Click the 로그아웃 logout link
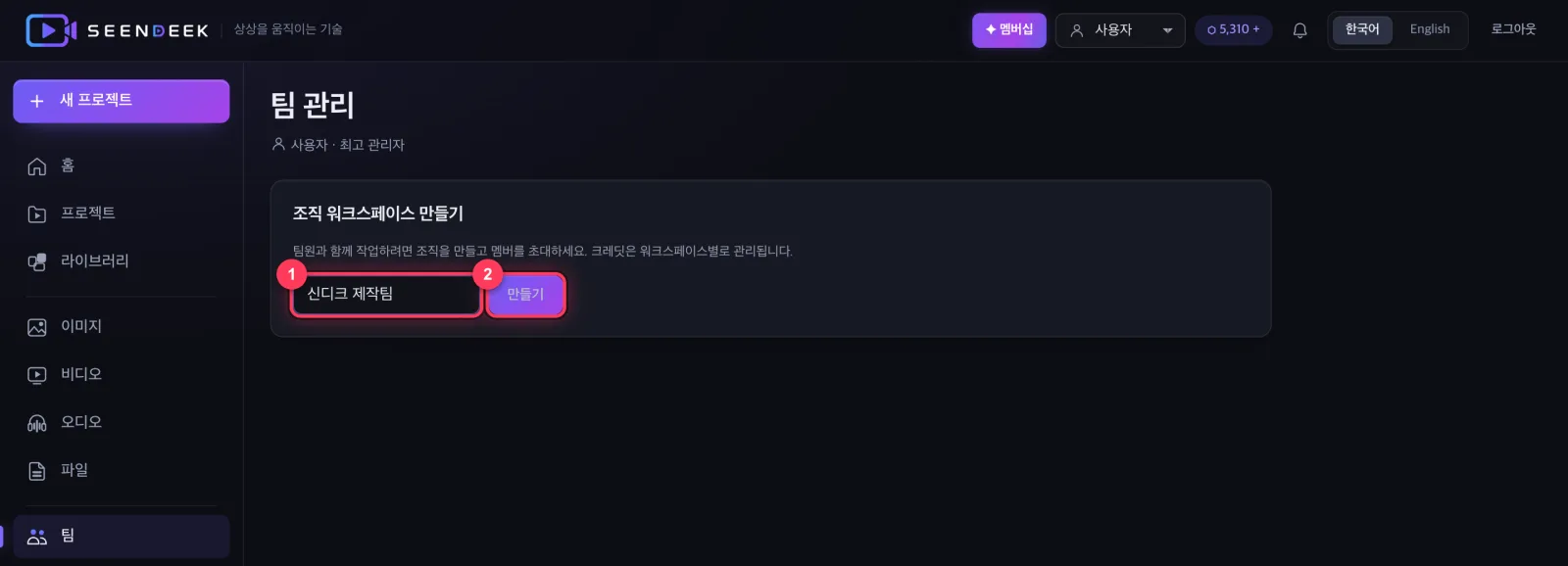Screen dimensions: 1568x566 tap(1513, 29)
